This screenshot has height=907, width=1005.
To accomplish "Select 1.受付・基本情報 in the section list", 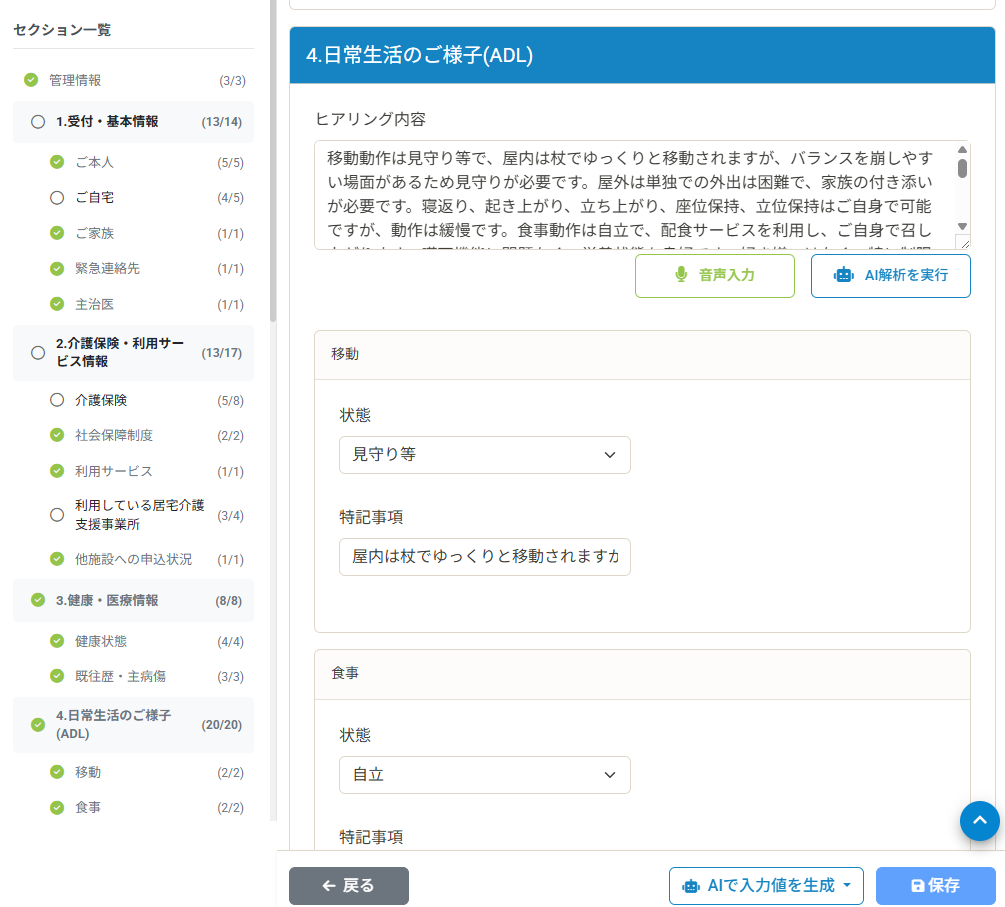I will 107,122.
